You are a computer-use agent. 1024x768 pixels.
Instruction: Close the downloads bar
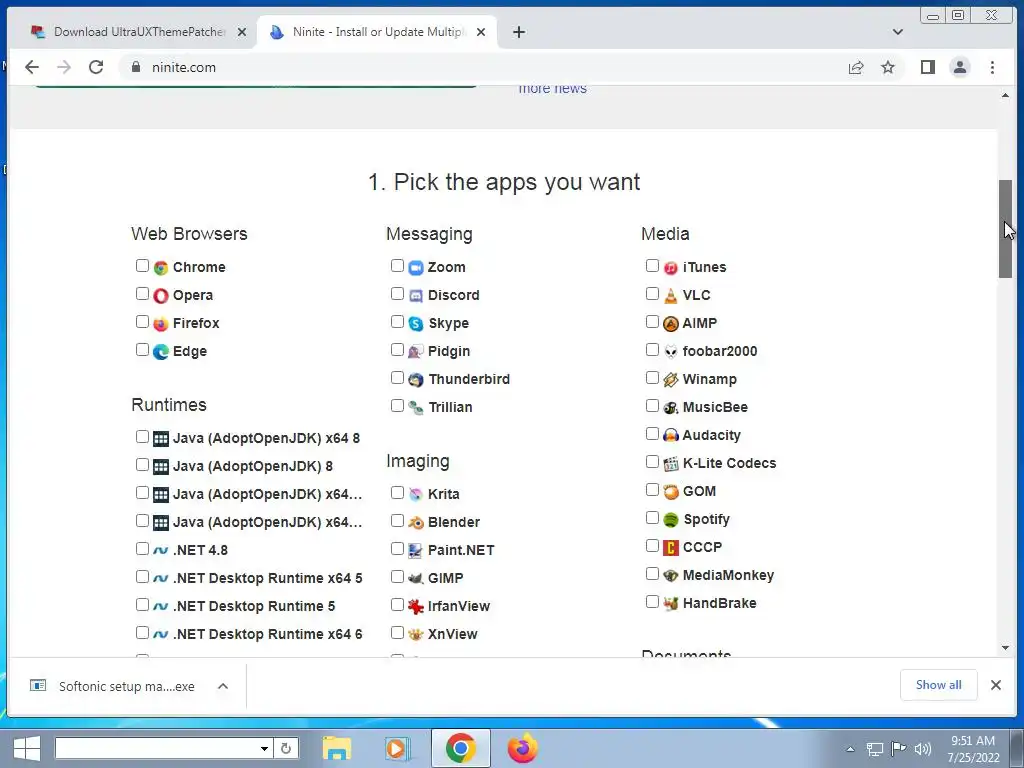995,685
